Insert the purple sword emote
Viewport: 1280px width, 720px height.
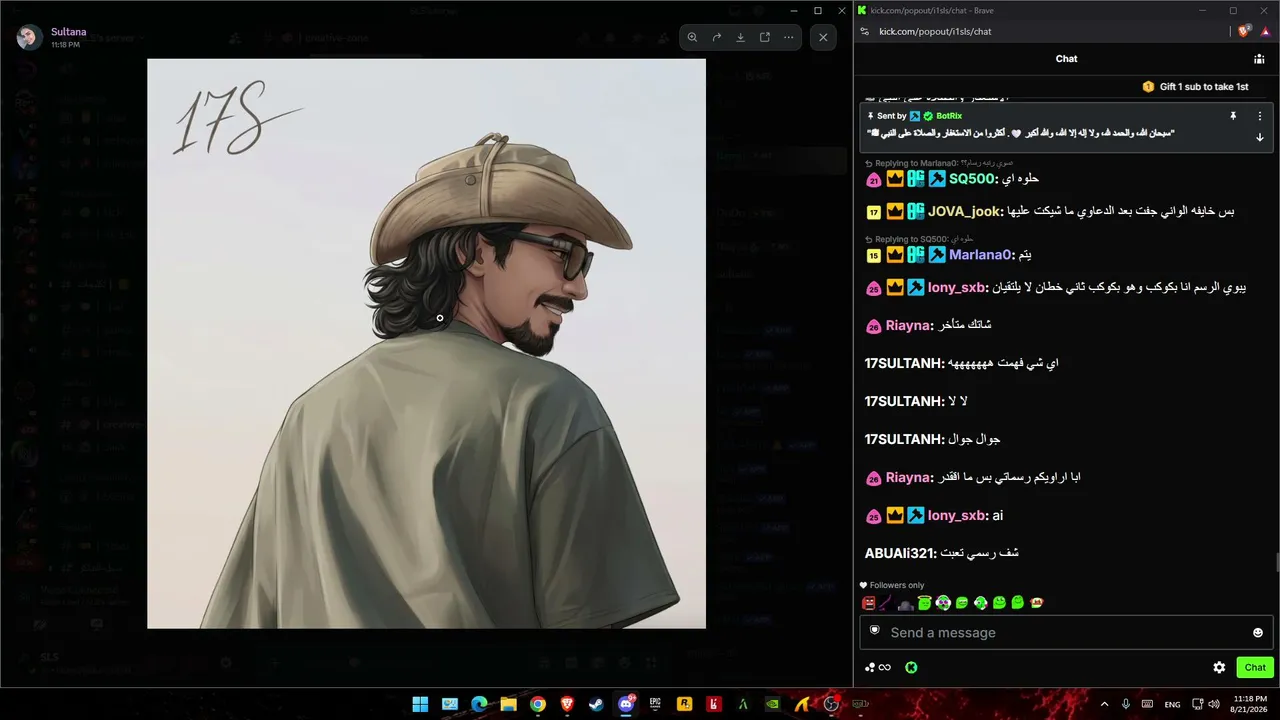click(x=886, y=603)
